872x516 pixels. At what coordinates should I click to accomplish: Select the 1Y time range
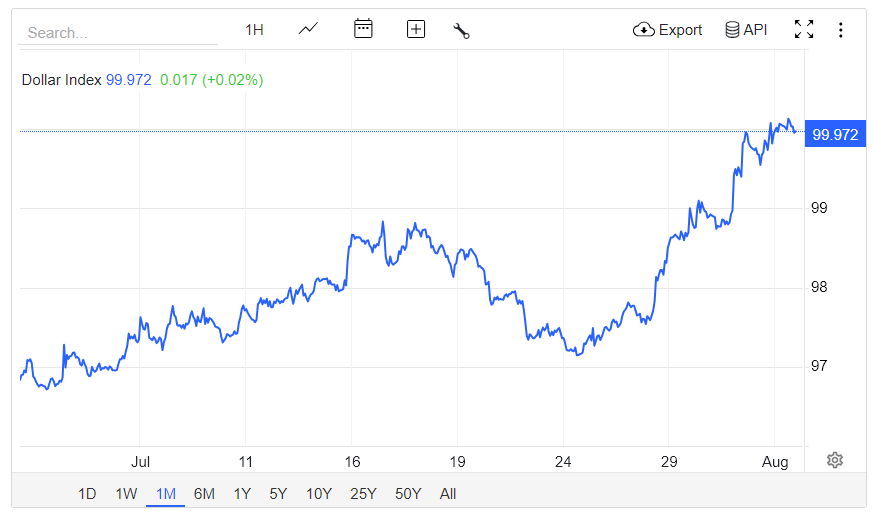pyautogui.click(x=242, y=494)
